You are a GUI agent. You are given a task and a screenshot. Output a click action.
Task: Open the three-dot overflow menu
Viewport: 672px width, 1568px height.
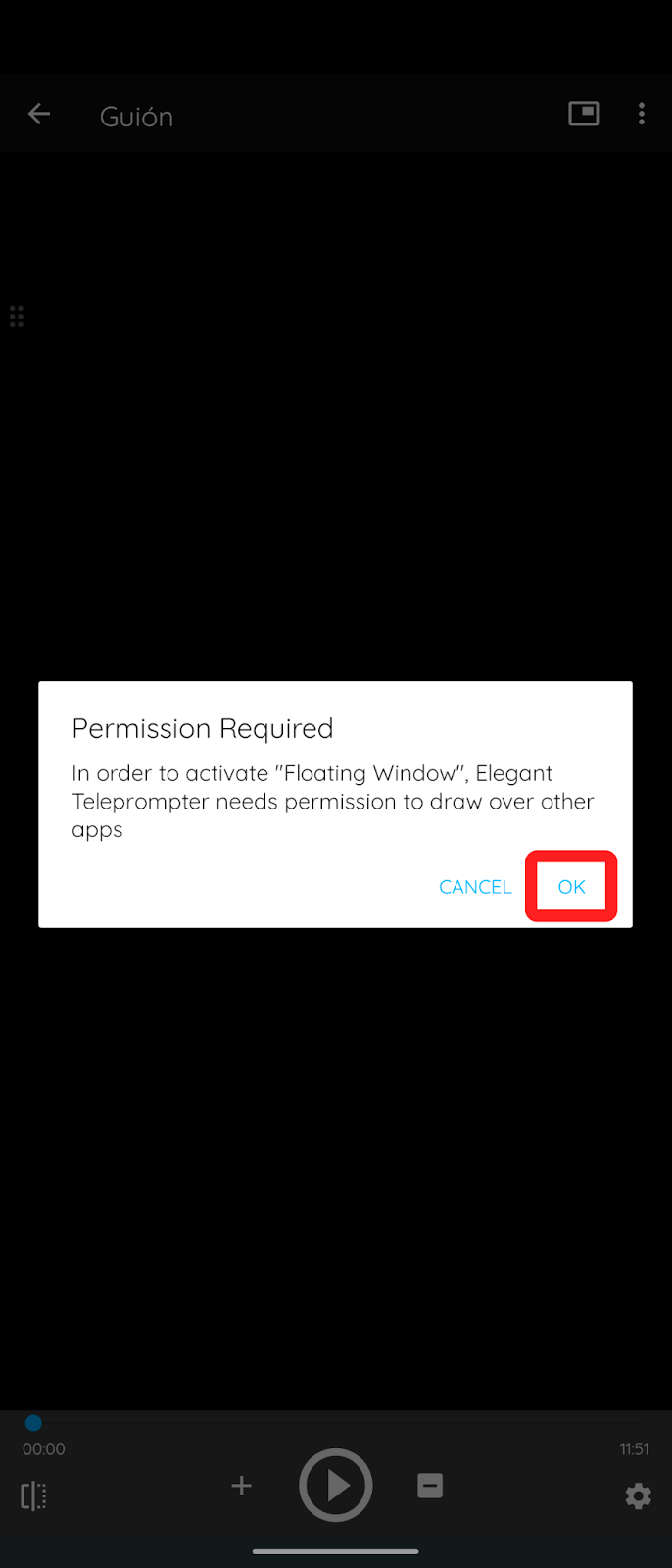click(x=642, y=115)
